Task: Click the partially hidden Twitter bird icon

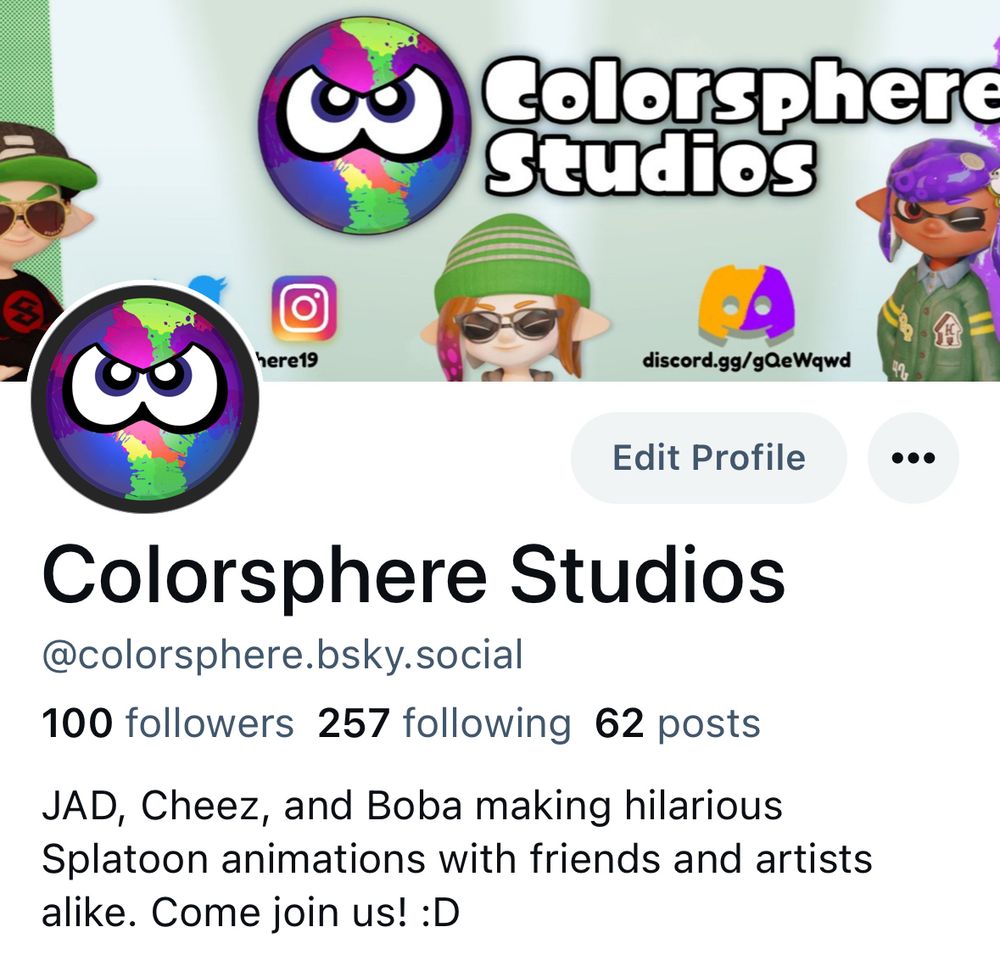Action: [x=209, y=288]
